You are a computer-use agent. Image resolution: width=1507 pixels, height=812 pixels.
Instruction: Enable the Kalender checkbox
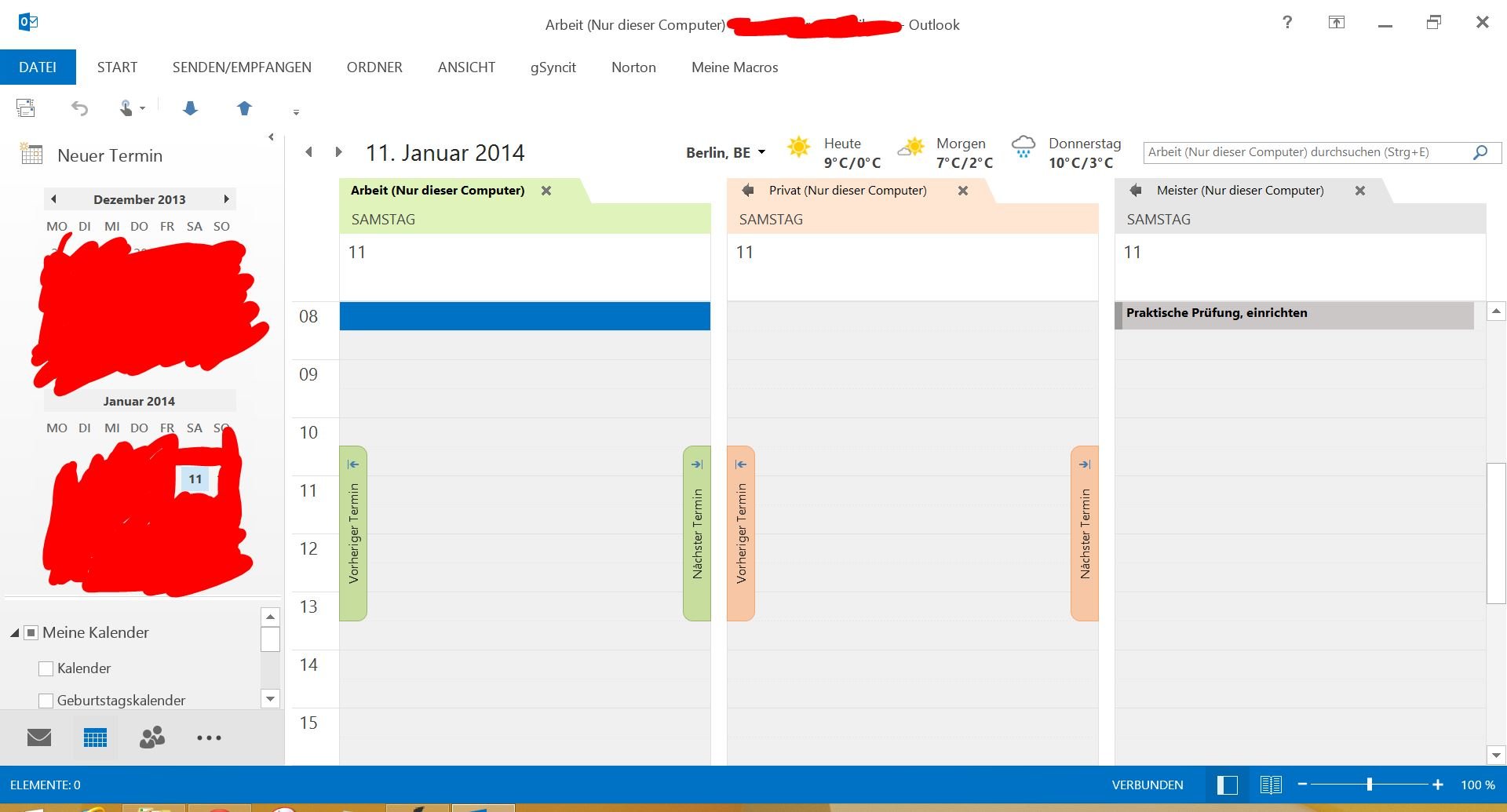46,668
